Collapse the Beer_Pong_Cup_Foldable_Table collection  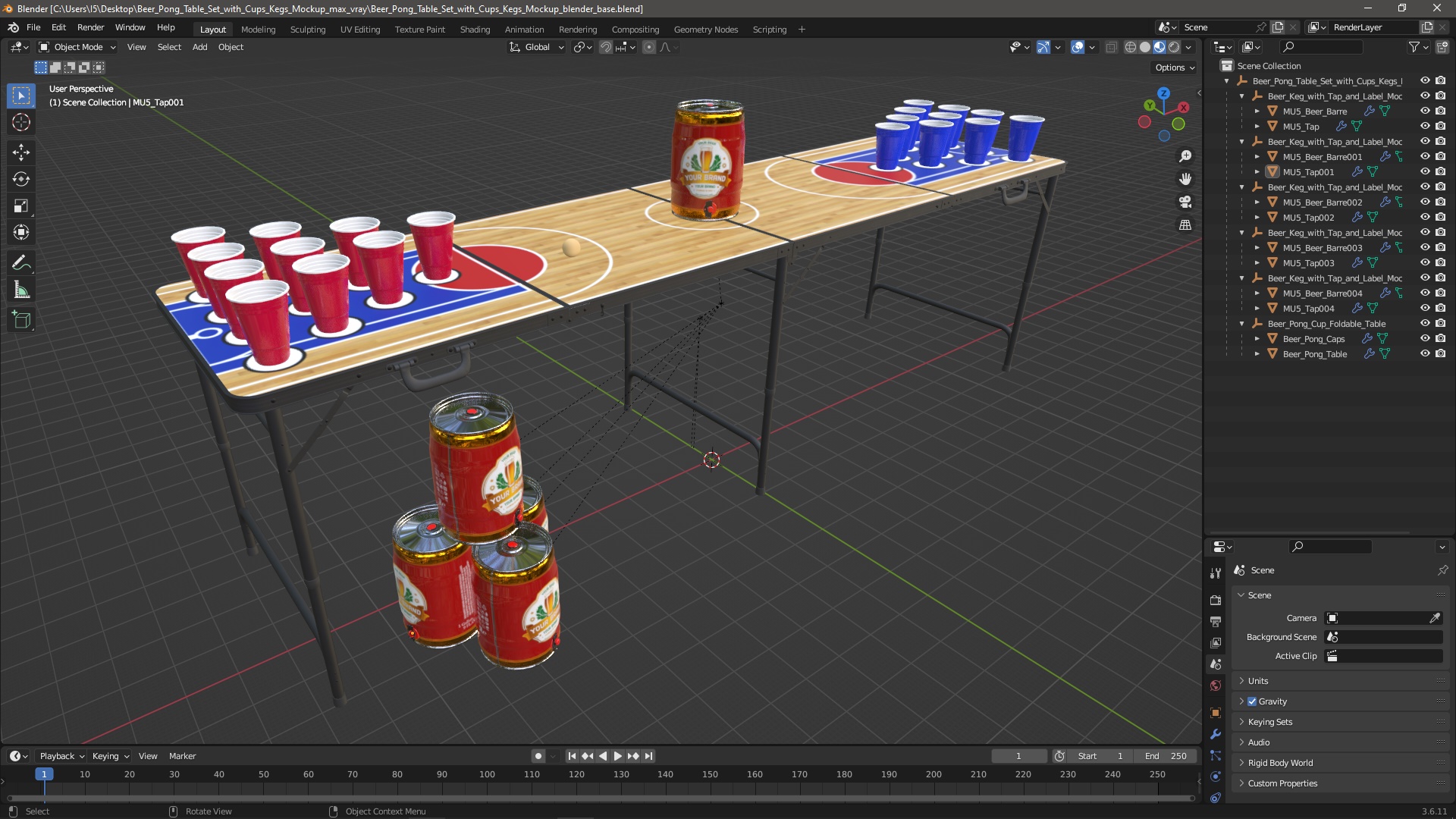click(x=1242, y=324)
